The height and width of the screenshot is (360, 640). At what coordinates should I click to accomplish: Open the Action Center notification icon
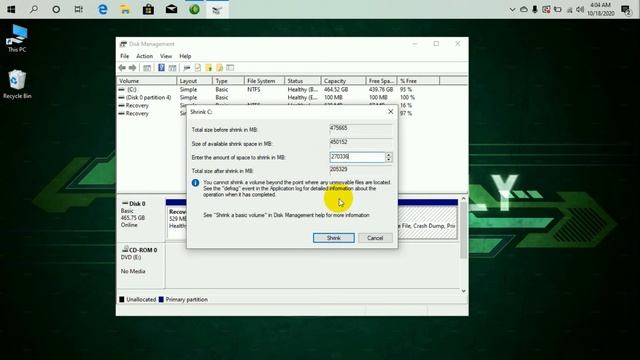point(625,9)
